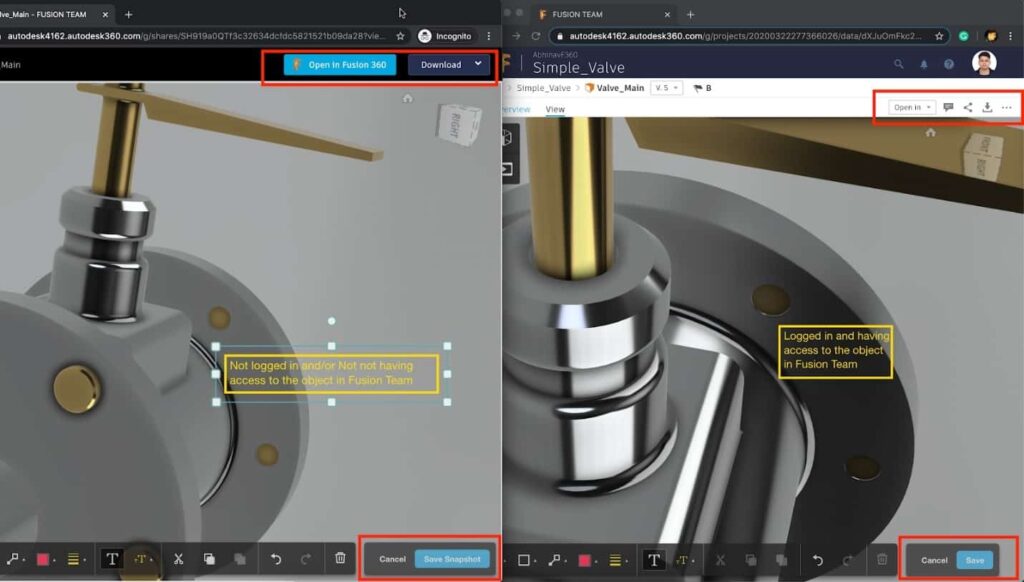Click the Cut scissors icon in left toolbar
Screen dimensions: 1024x582
coord(178,557)
